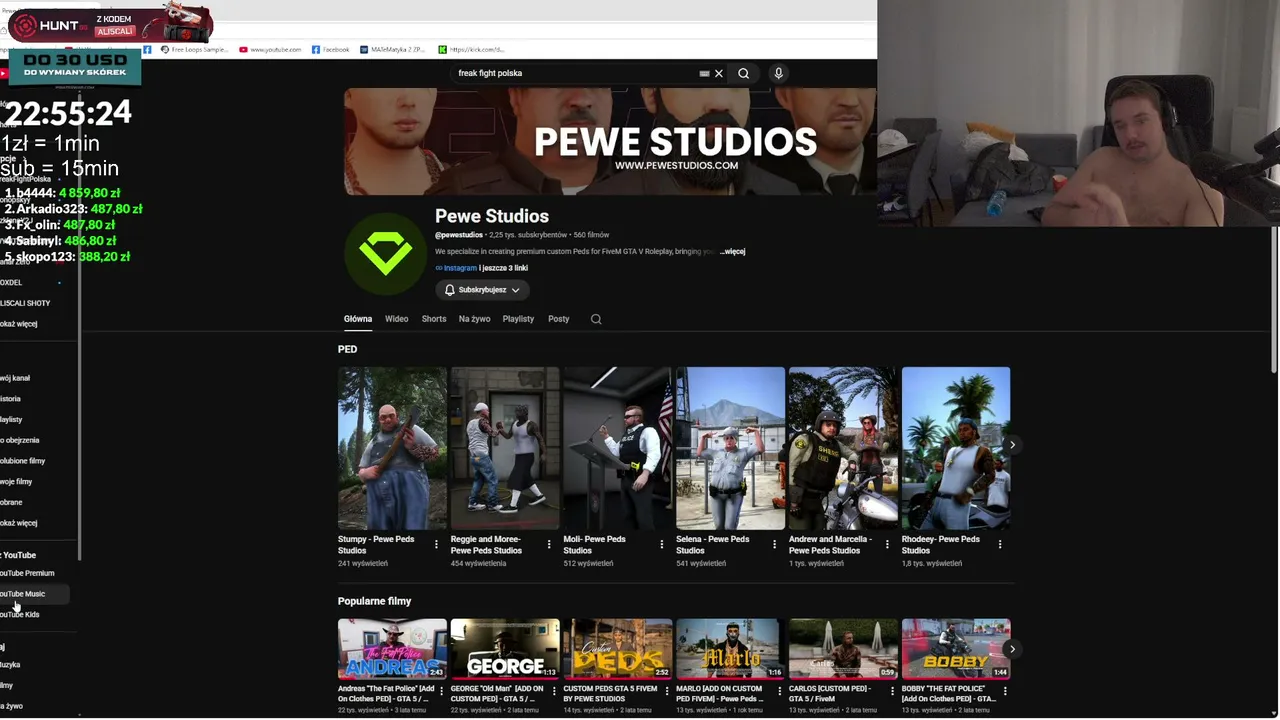Expand subscriptions with first 'Pokaż więcej'
The image size is (1280, 720).
click(19, 324)
